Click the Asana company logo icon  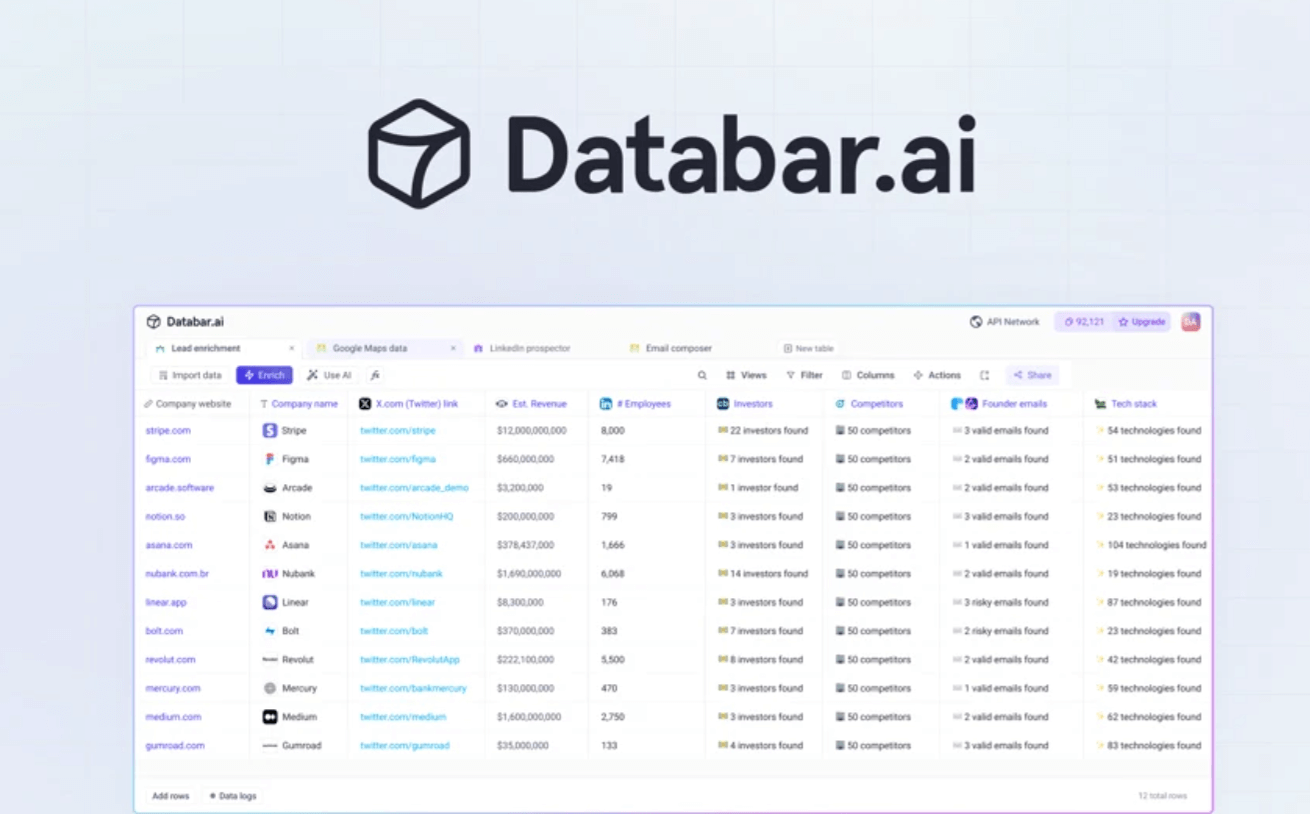[x=270, y=545]
